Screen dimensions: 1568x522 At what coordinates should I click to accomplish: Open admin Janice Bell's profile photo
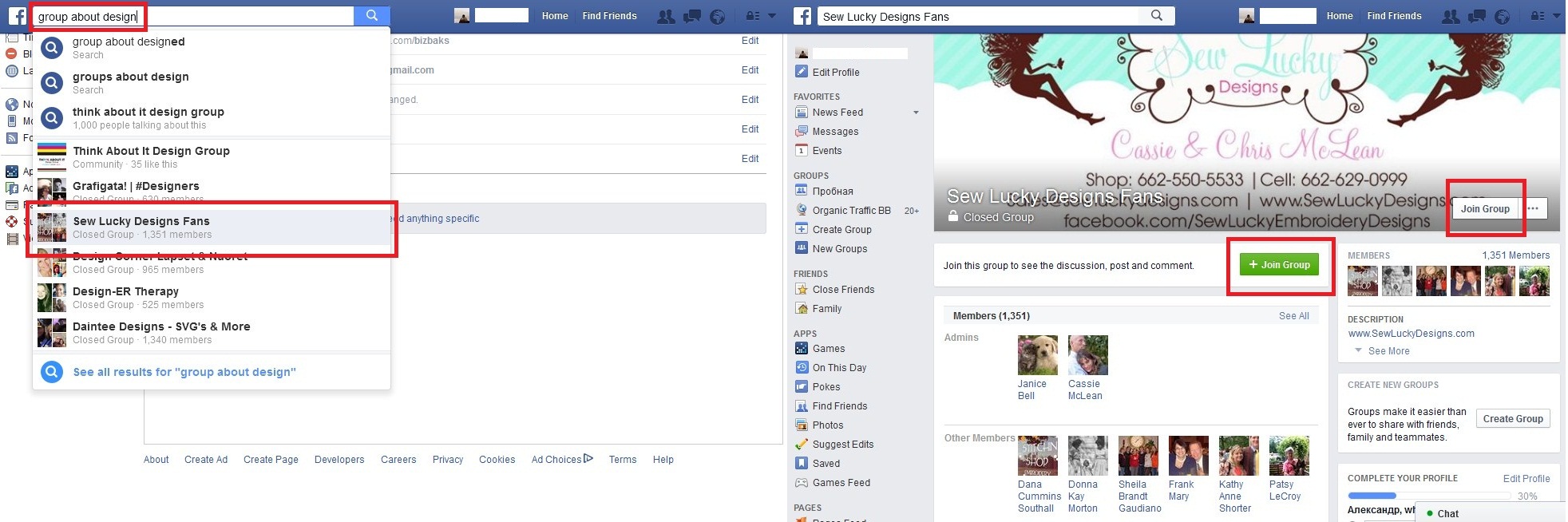click(1037, 355)
